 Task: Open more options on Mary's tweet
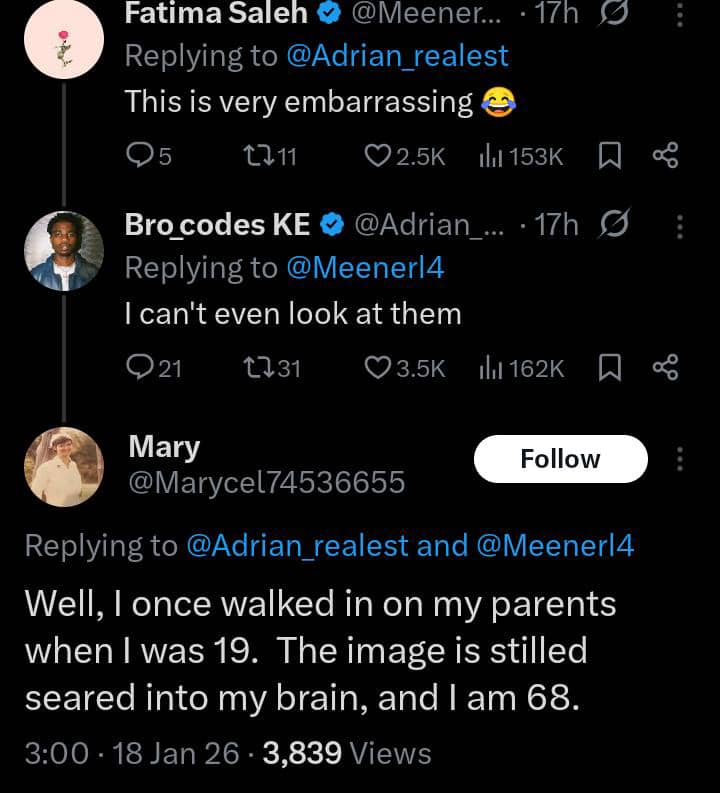click(x=680, y=459)
